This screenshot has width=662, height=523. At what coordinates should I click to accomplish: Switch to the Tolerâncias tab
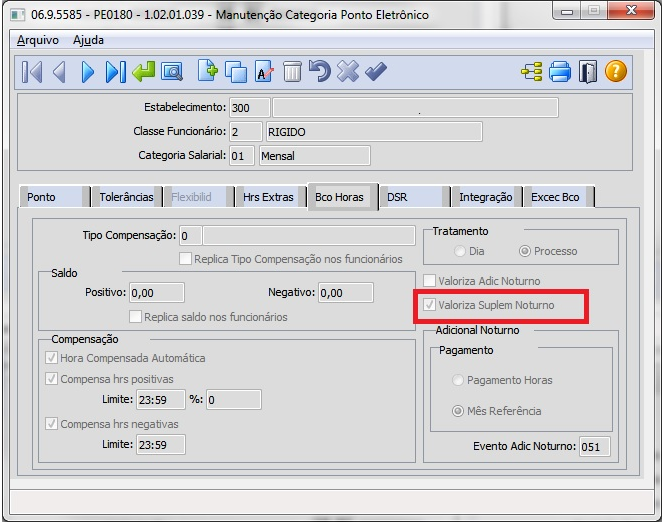(x=127, y=197)
